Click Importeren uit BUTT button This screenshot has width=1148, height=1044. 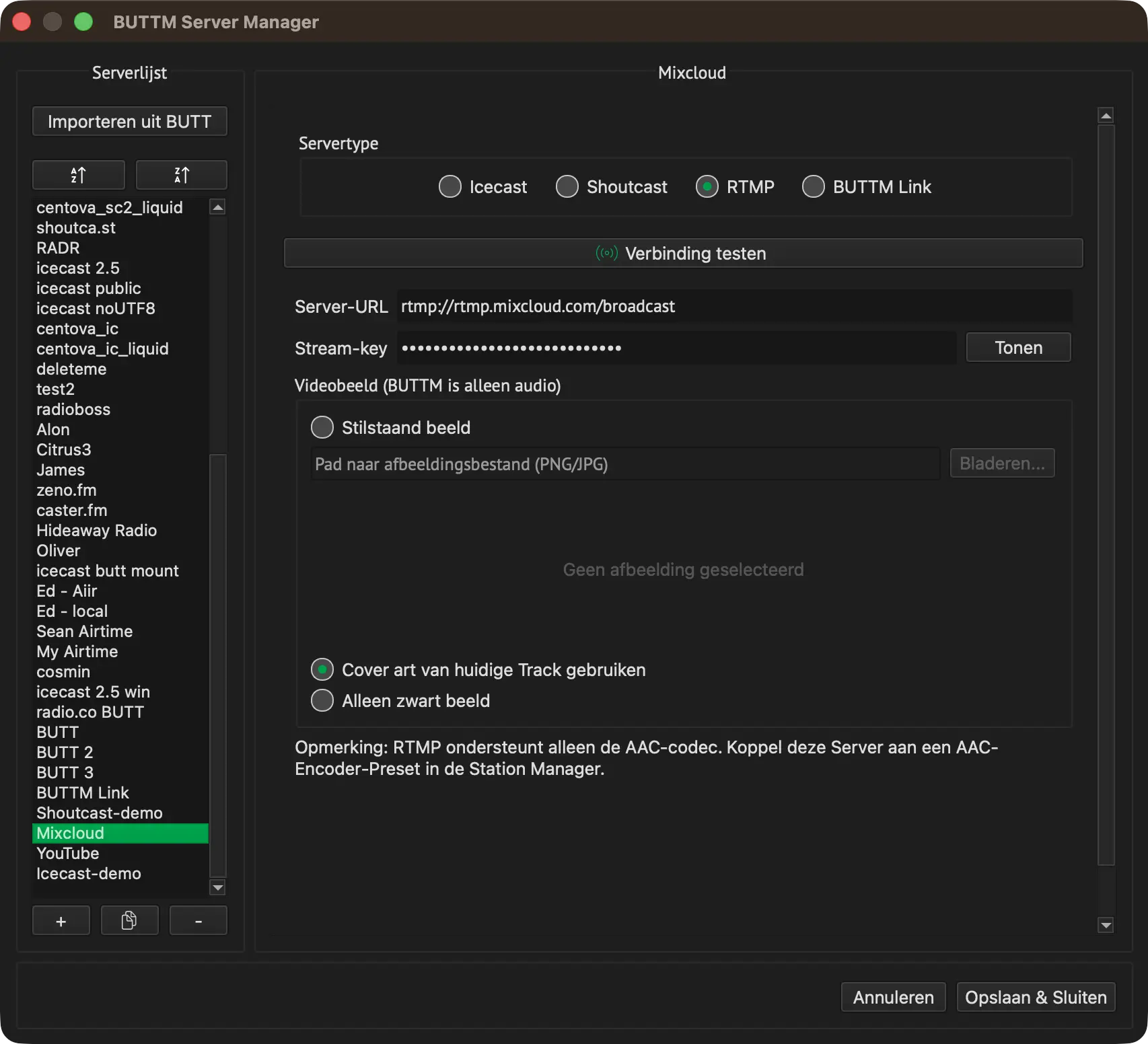[130, 122]
